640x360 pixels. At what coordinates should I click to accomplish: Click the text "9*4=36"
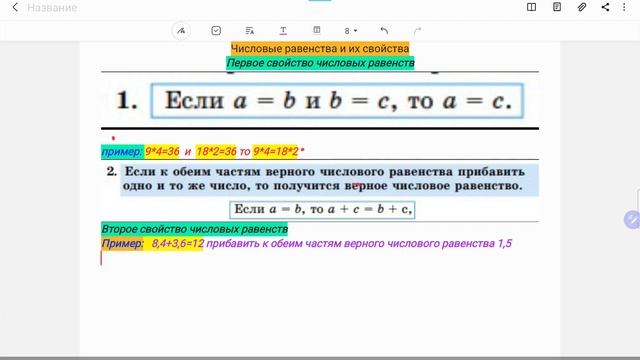(x=162, y=151)
